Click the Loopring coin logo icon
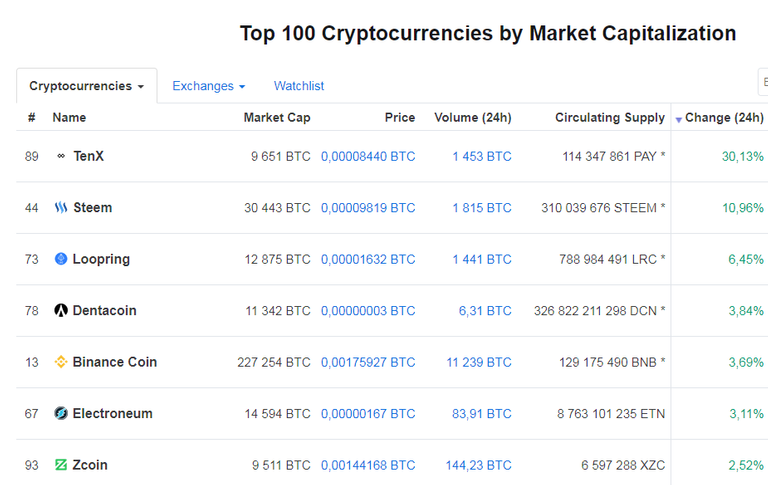The image size is (768, 485). [61, 259]
